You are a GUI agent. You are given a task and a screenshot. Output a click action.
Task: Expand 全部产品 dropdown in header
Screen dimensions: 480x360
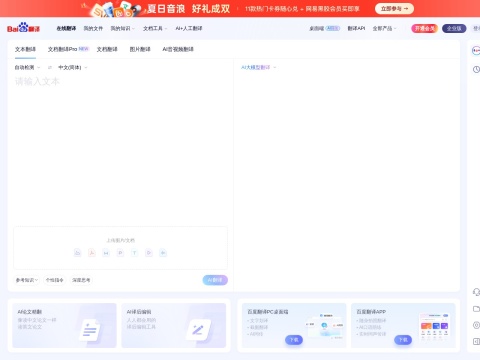point(384,28)
